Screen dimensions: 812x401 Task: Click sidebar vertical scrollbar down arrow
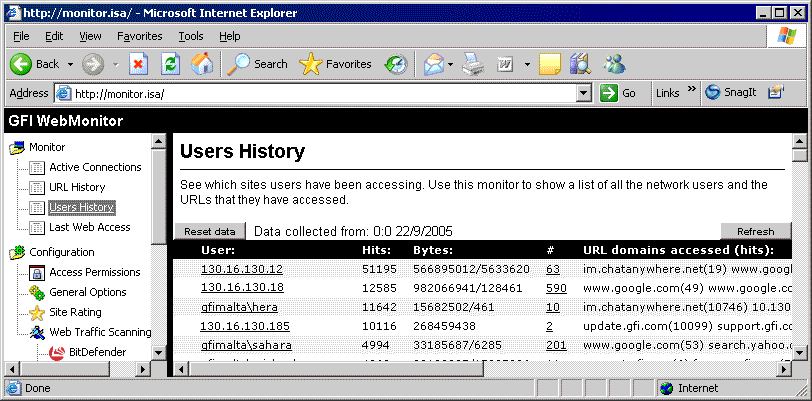160,353
